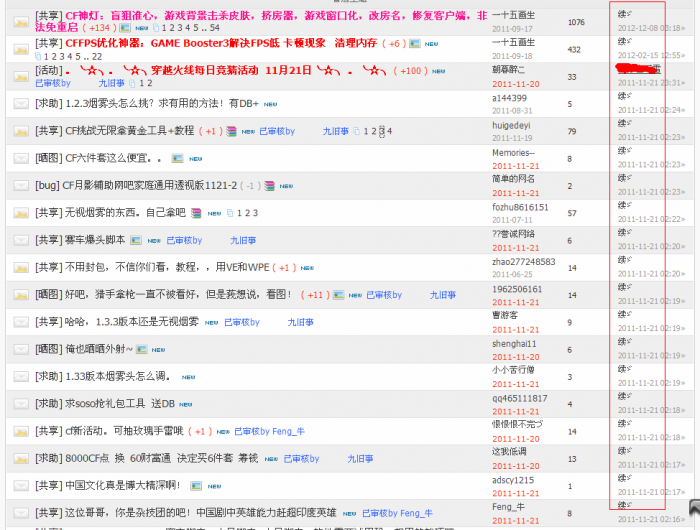Click folder icon of 赛车爆头脚本 thread
Viewport: 700px width, 530px height.
(21, 240)
